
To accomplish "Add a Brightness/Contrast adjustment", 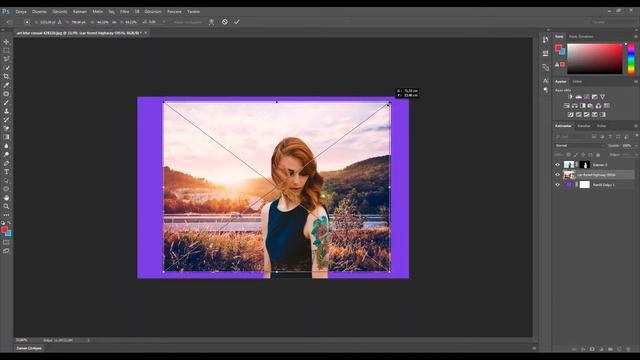I will pyautogui.click(x=570, y=97).
